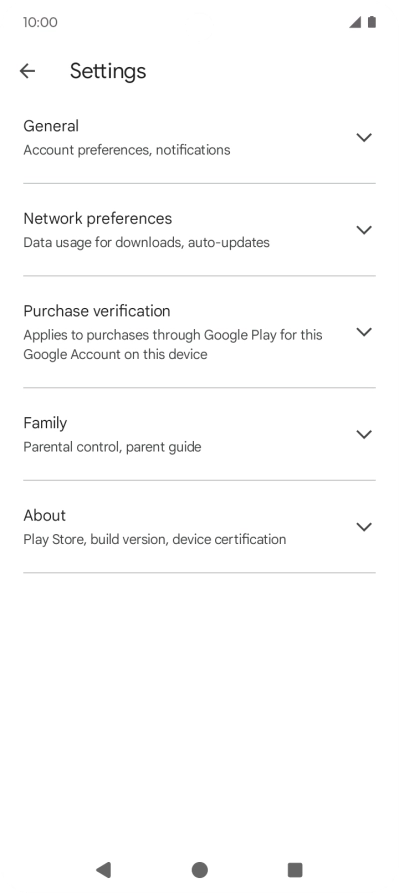The image size is (399, 893).
Task: Tap the Android back navigation triangle
Action: [104, 870]
